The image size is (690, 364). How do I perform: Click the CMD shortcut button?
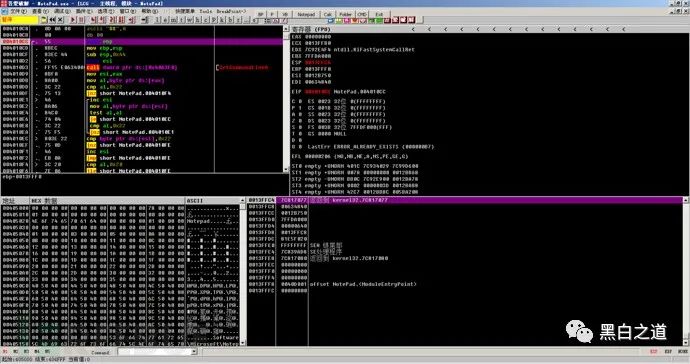point(362,15)
